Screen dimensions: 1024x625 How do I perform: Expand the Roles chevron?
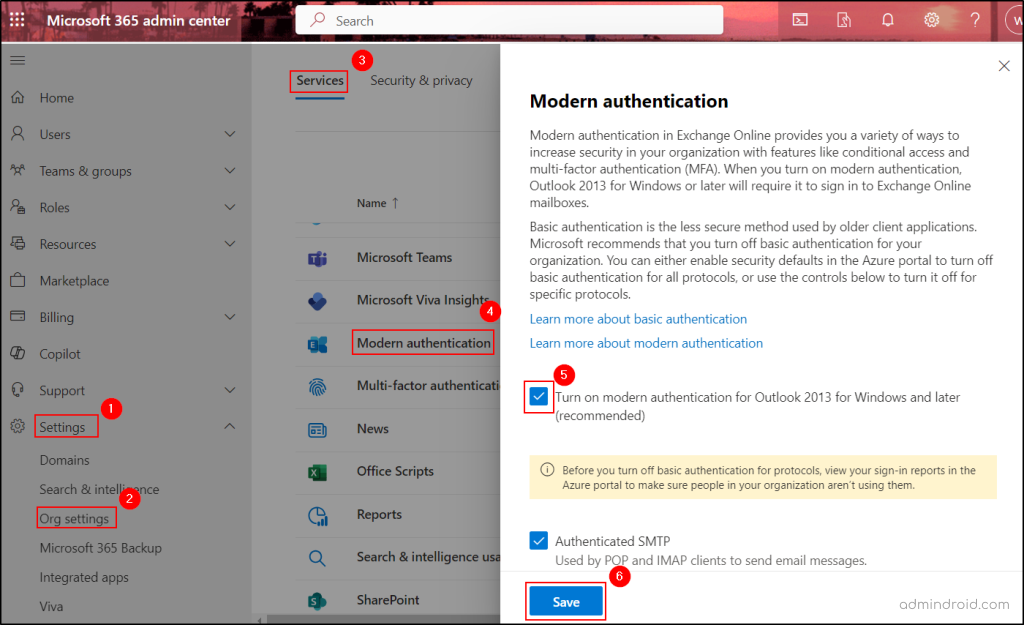(230, 207)
